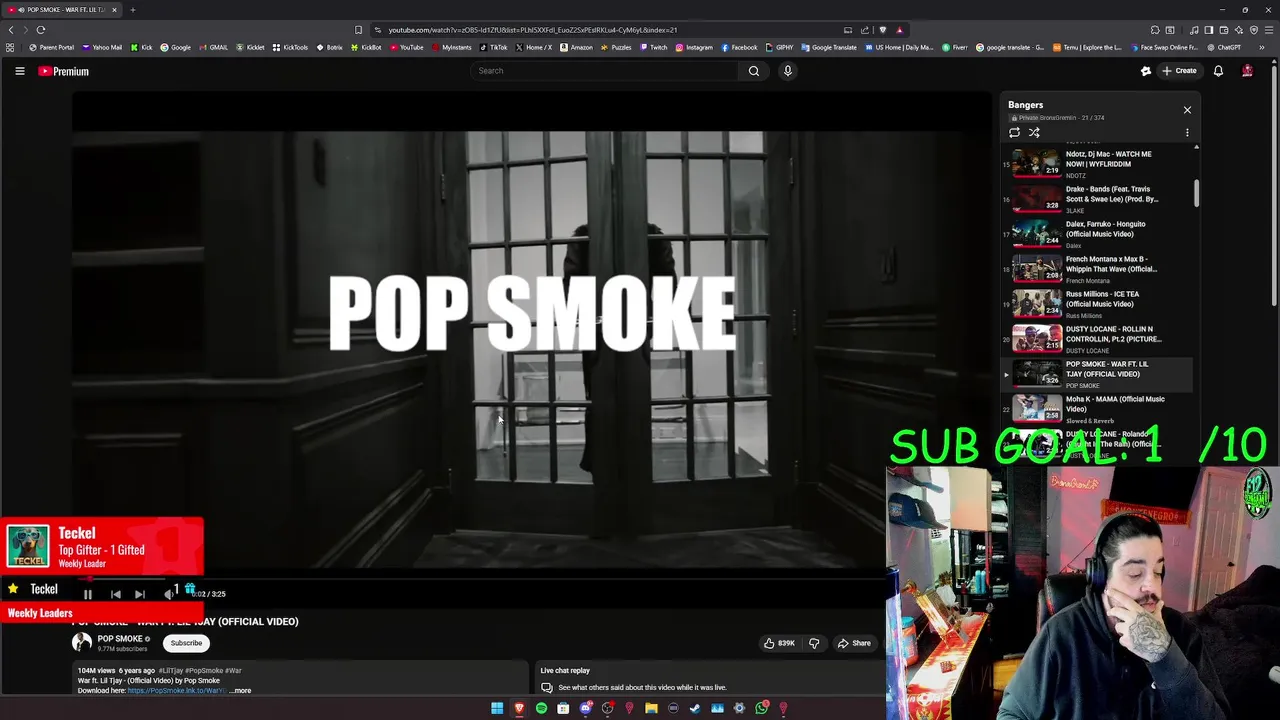The height and width of the screenshot is (720, 1280).
Task: Click the search magnifier button
Action: point(754,71)
